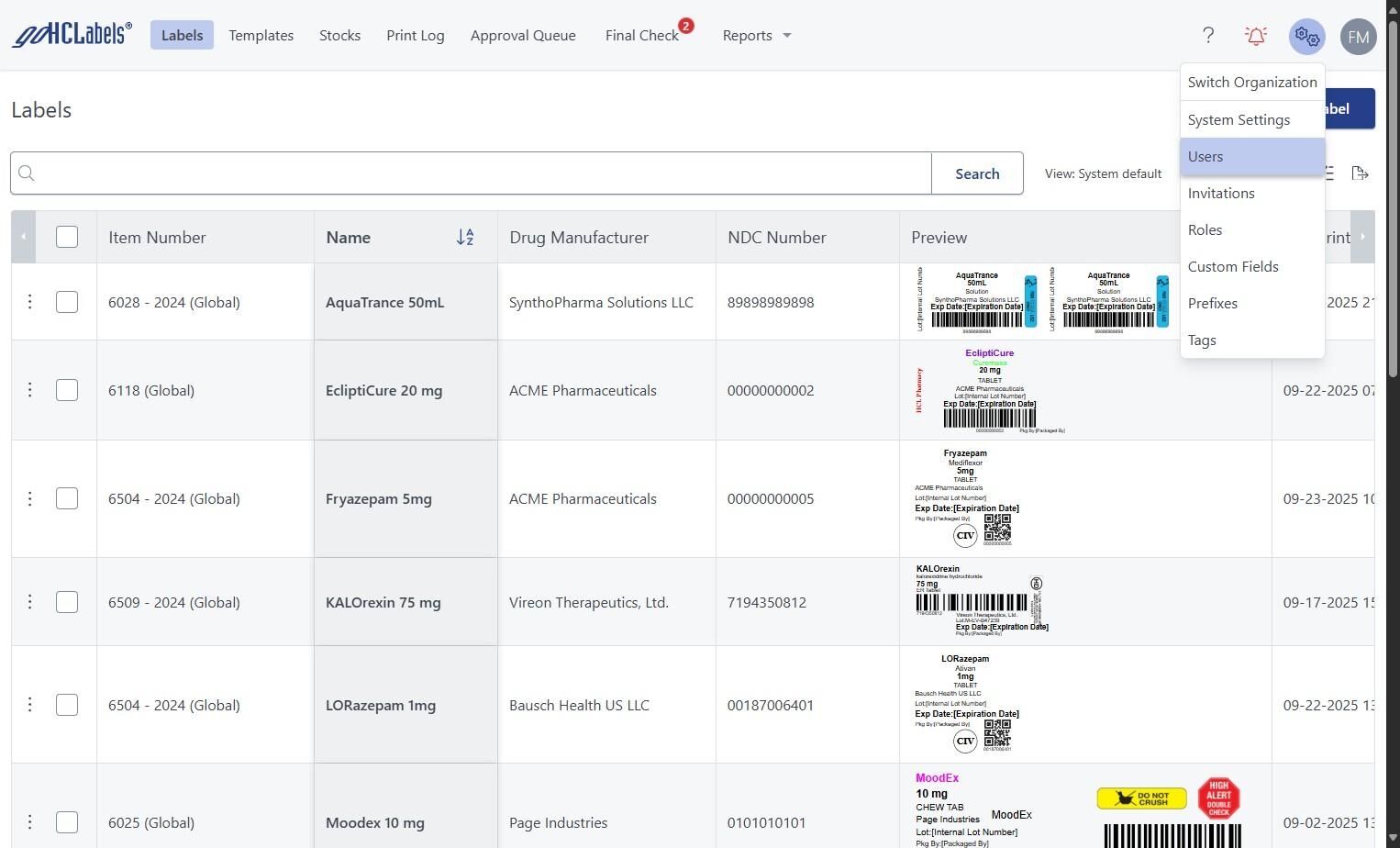Click the Search button
Screen dimensions: 1400x848
click(x=977, y=173)
